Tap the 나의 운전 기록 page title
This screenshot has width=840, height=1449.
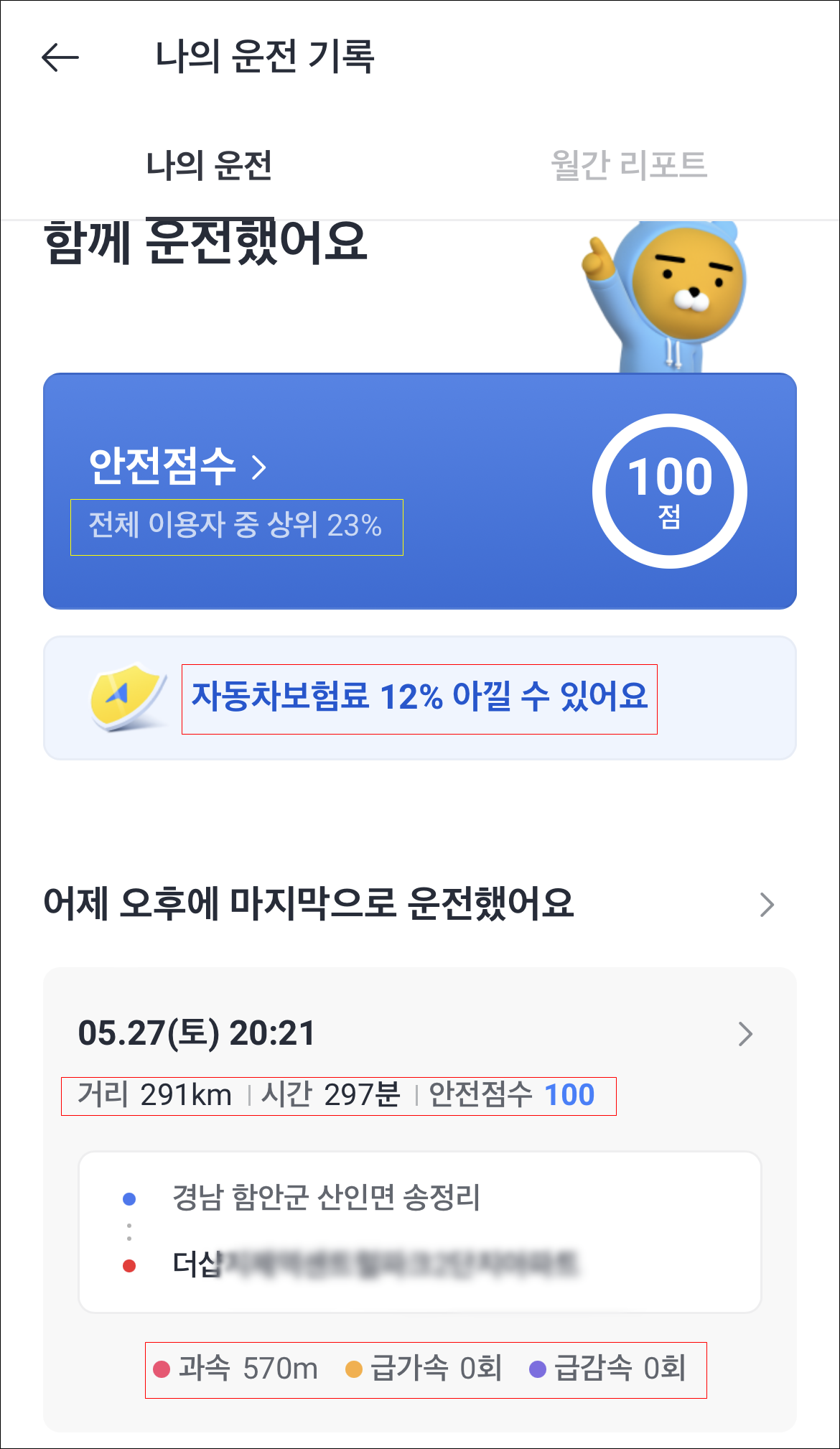coord(265,57)
